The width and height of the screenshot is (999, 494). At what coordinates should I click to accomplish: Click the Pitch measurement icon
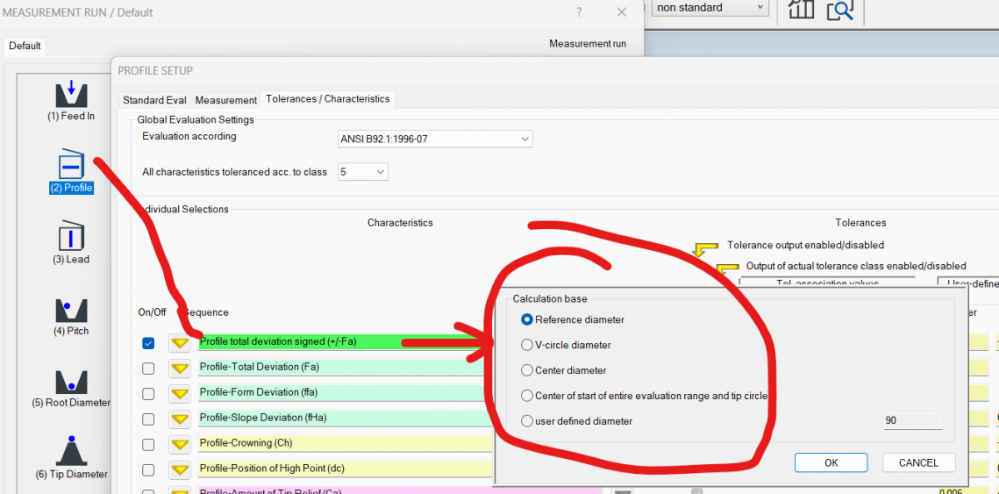point(71,310)
